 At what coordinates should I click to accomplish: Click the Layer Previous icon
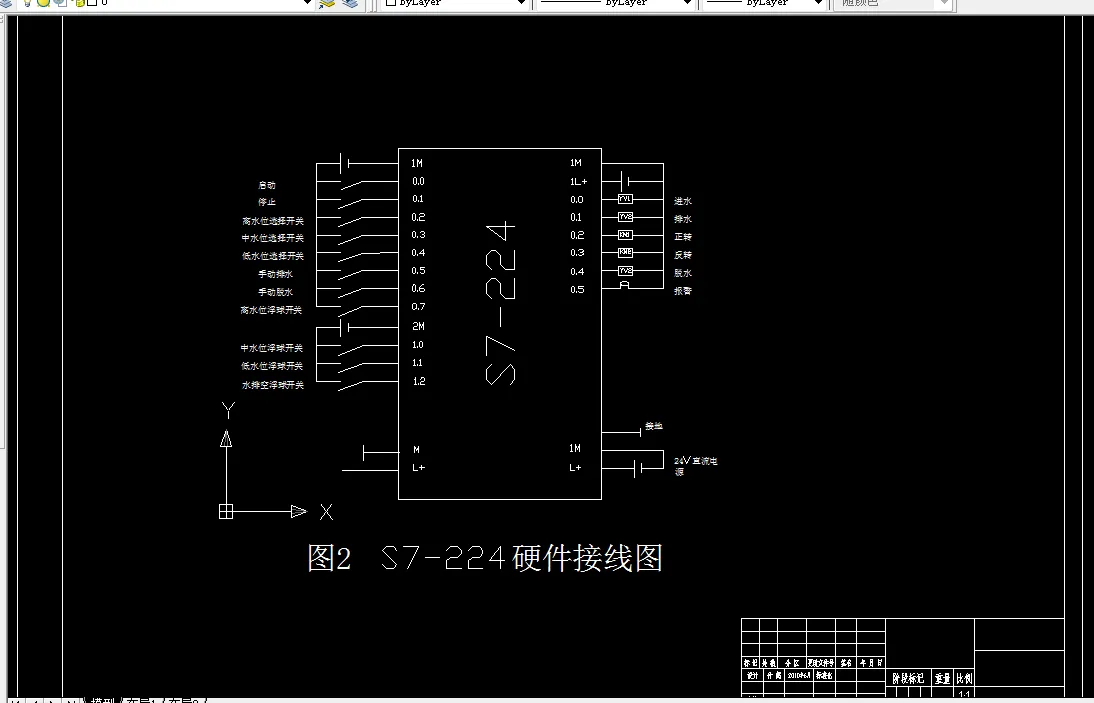[x=350, y=3]
